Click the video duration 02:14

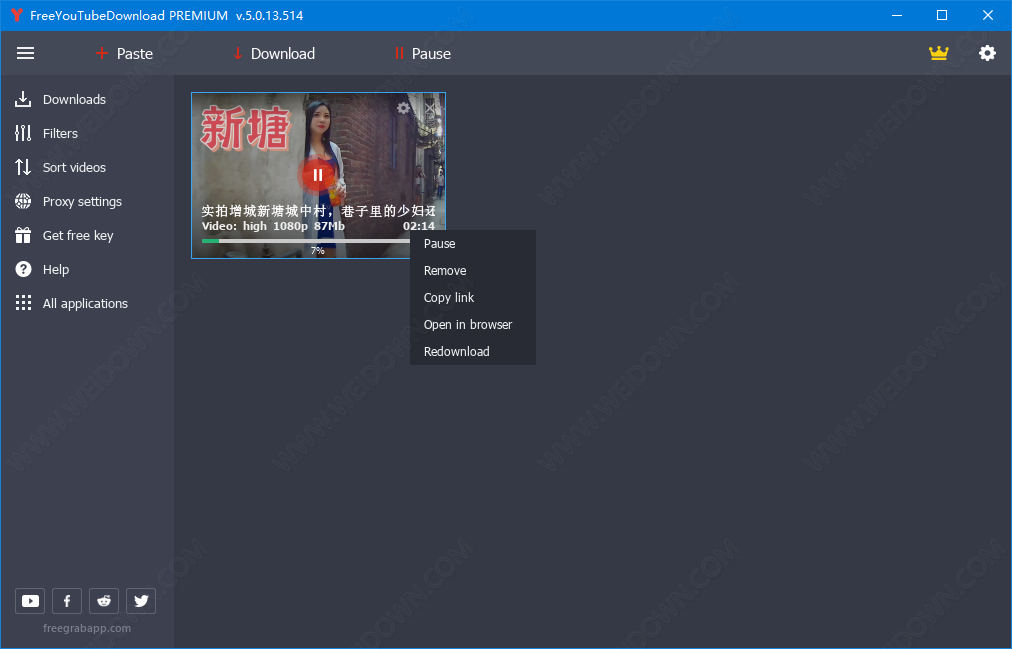pyautogui.click(x=419, y=226)
